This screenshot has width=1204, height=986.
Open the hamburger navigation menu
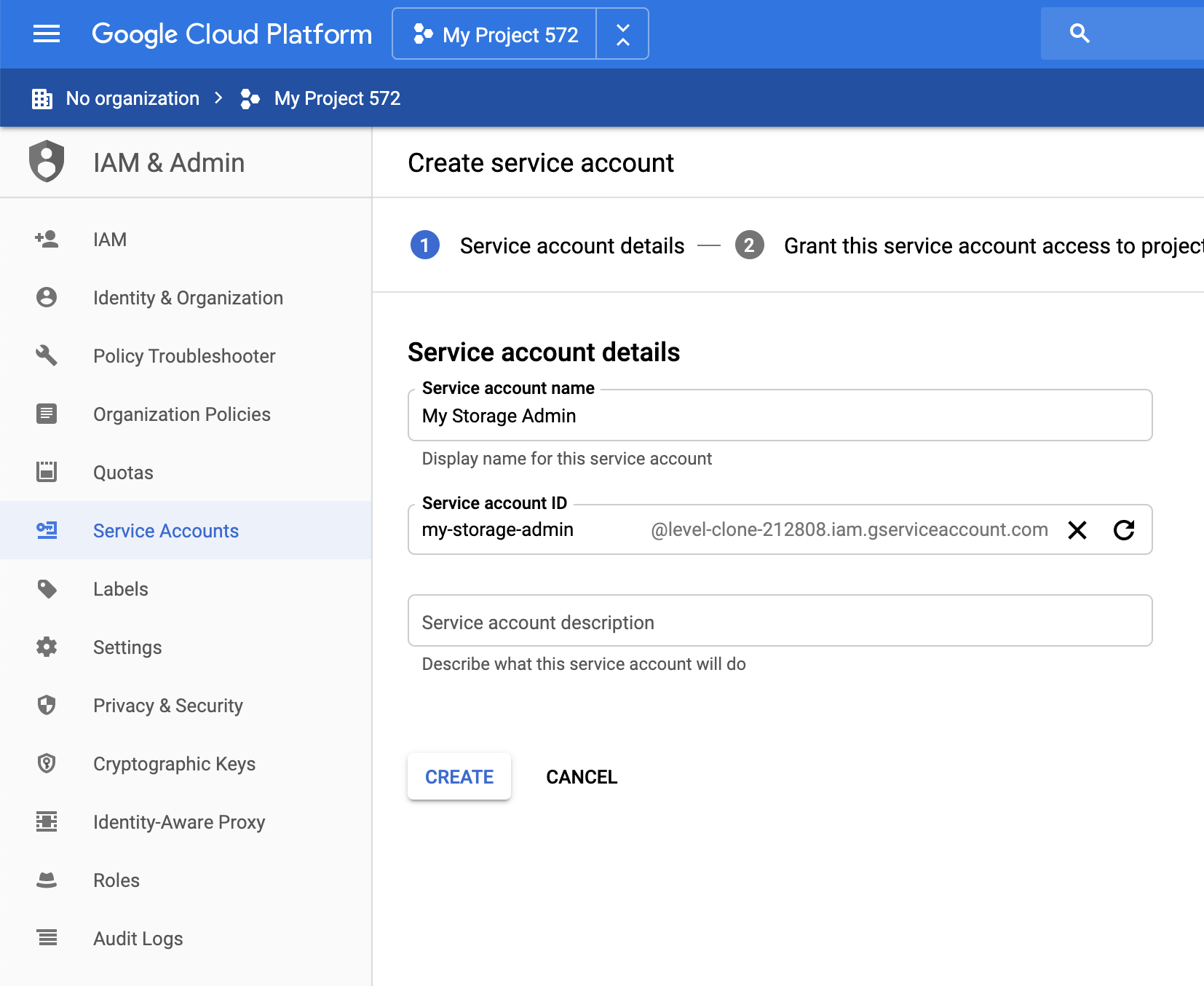47,34
